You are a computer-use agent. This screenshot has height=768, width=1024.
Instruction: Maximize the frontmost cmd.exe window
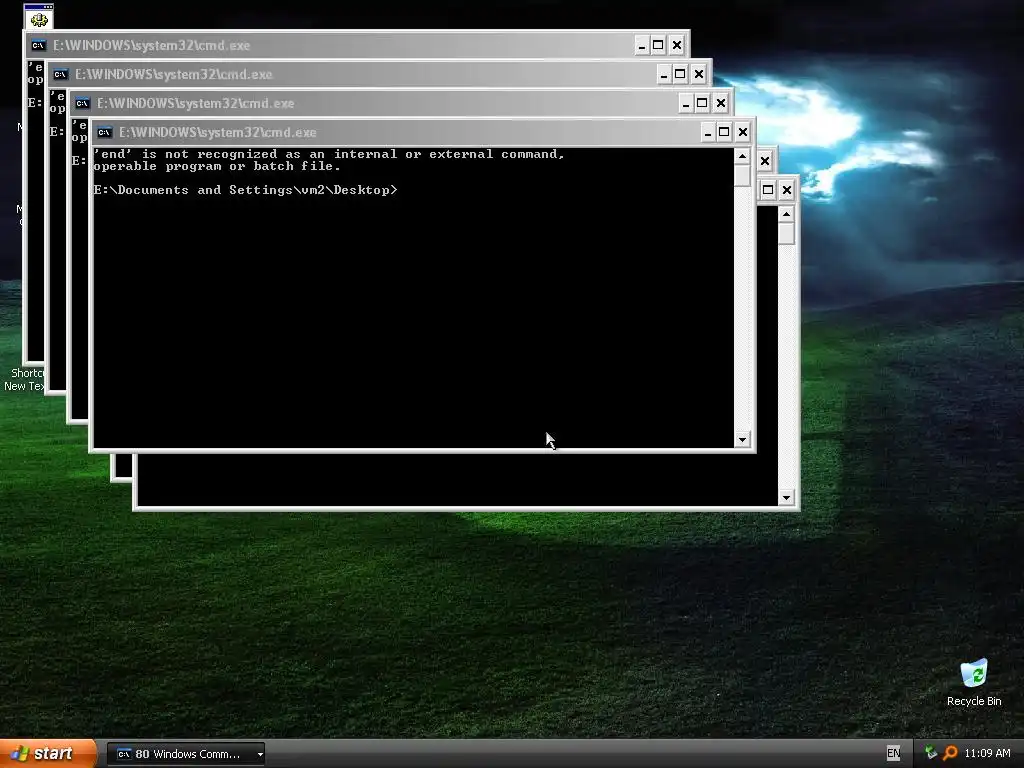coord(724,133)
